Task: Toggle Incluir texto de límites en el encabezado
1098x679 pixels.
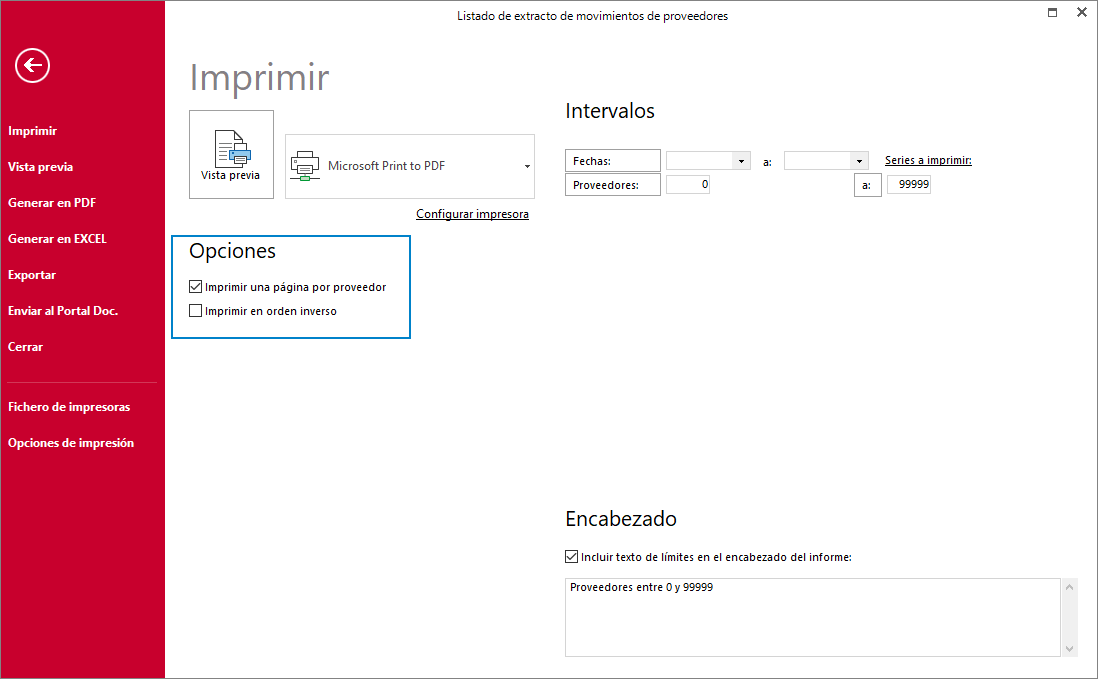Action: coord(571,556)
